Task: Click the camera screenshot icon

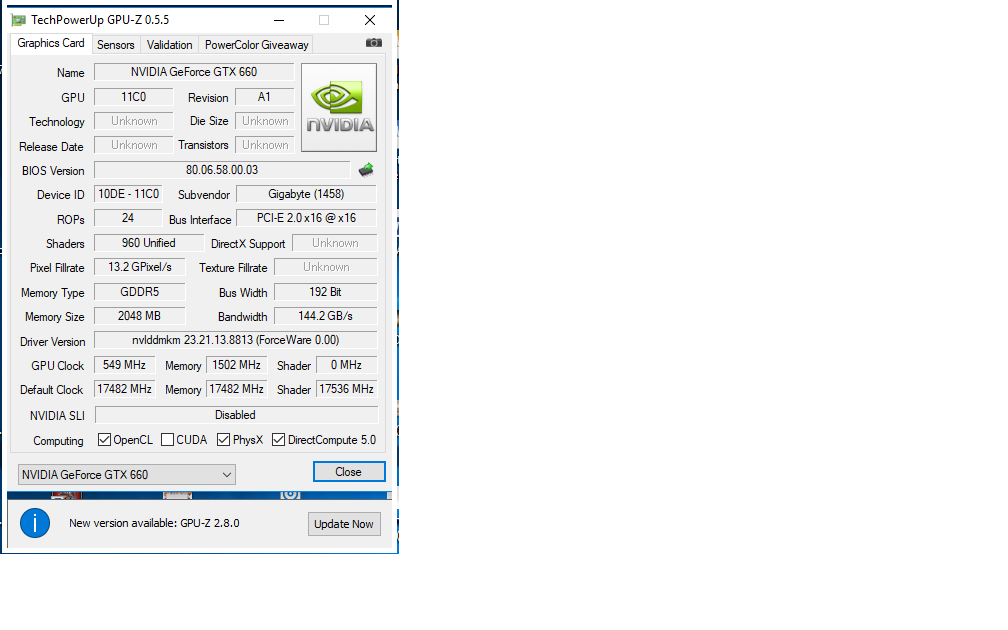Action: click(x=374, y=43)
